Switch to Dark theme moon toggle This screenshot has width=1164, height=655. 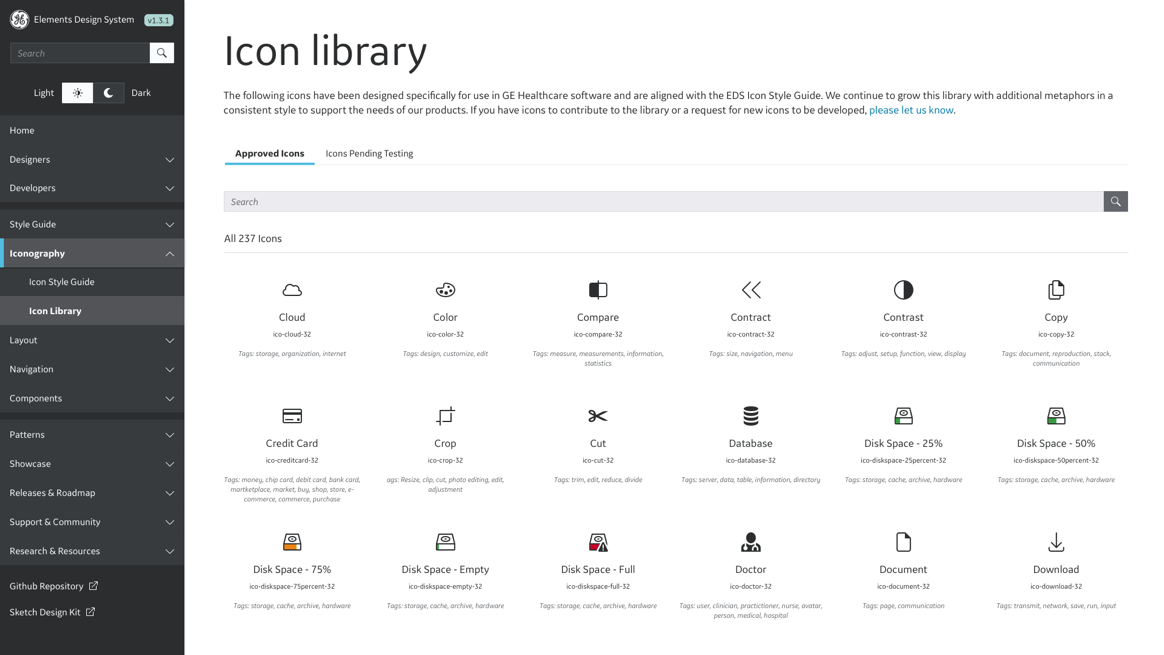(108, 93)
